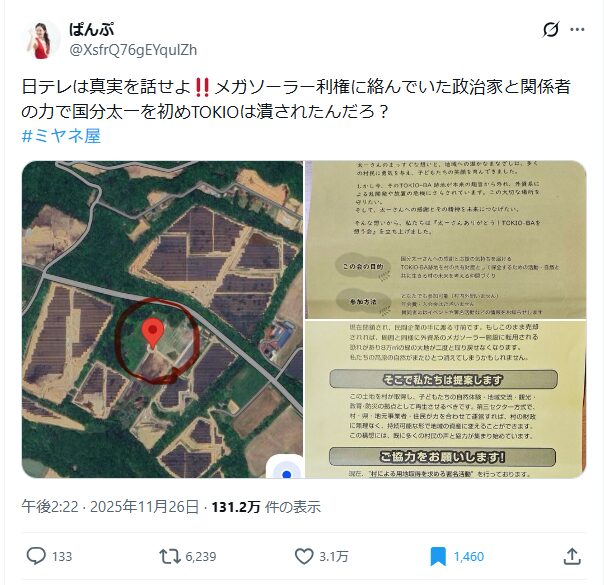604x585 pixels.
Task: Click the 6,239 repost count
Action: (x=201, y=557)
